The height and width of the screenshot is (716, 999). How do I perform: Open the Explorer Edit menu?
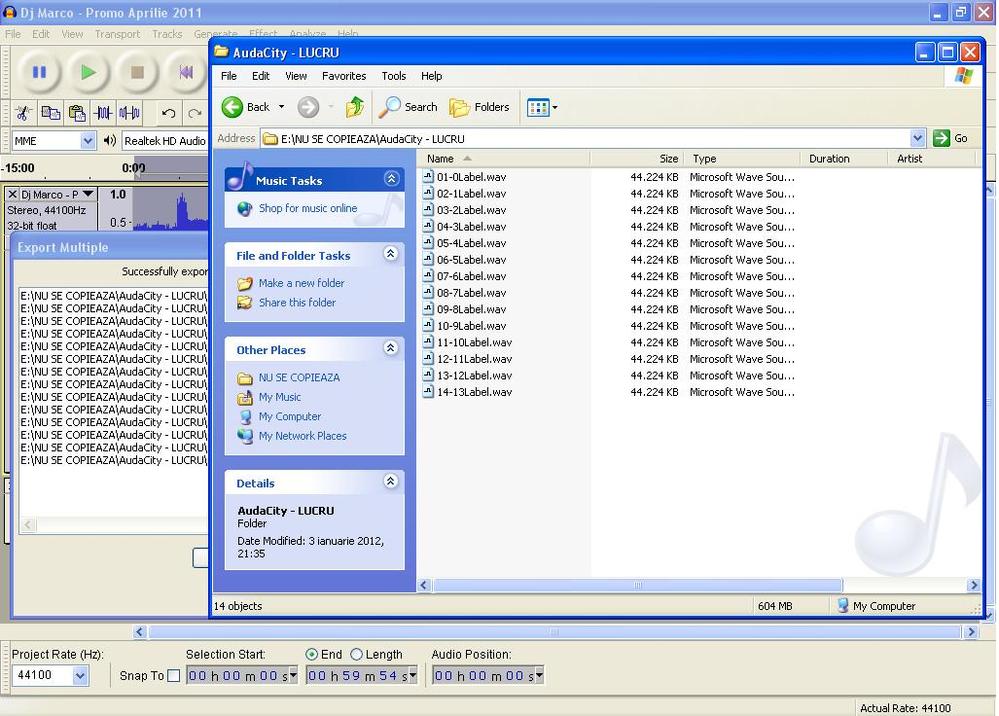(x=261, y=76)
